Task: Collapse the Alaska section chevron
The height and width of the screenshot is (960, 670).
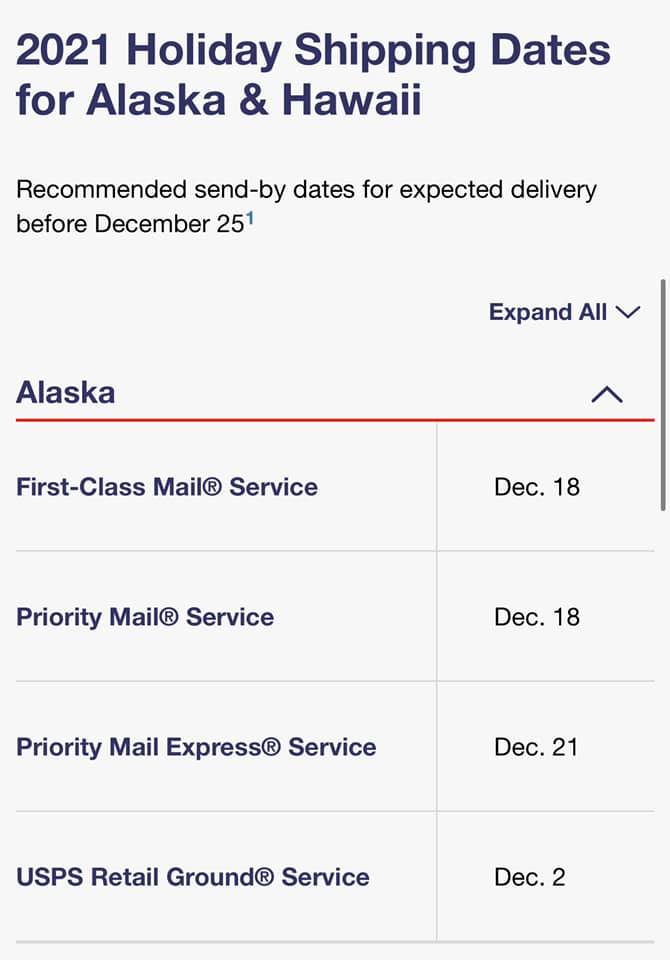Action: click(607, 394)
